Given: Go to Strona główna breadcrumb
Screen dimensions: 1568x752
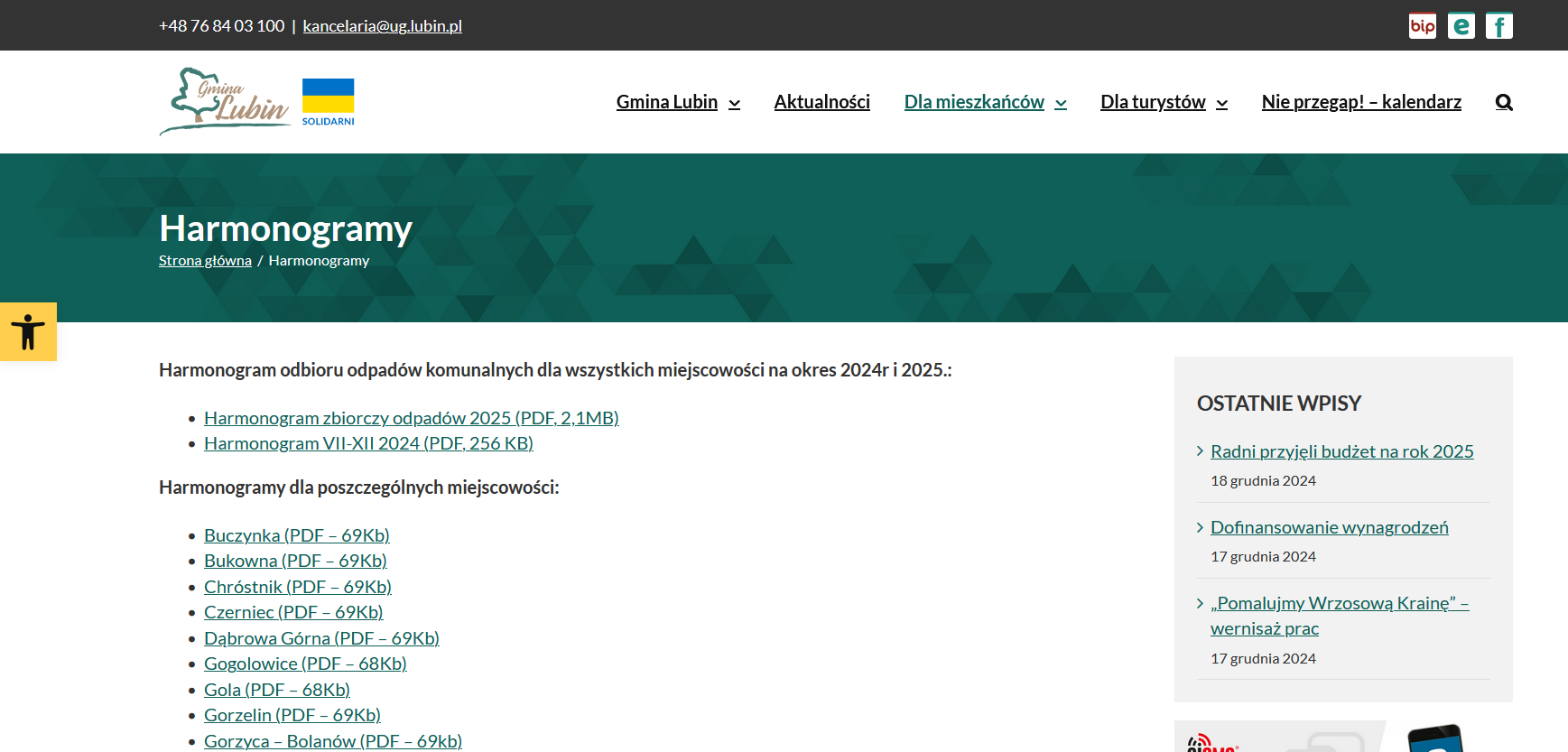Looking at the screenshot, I should coord(205,261).
